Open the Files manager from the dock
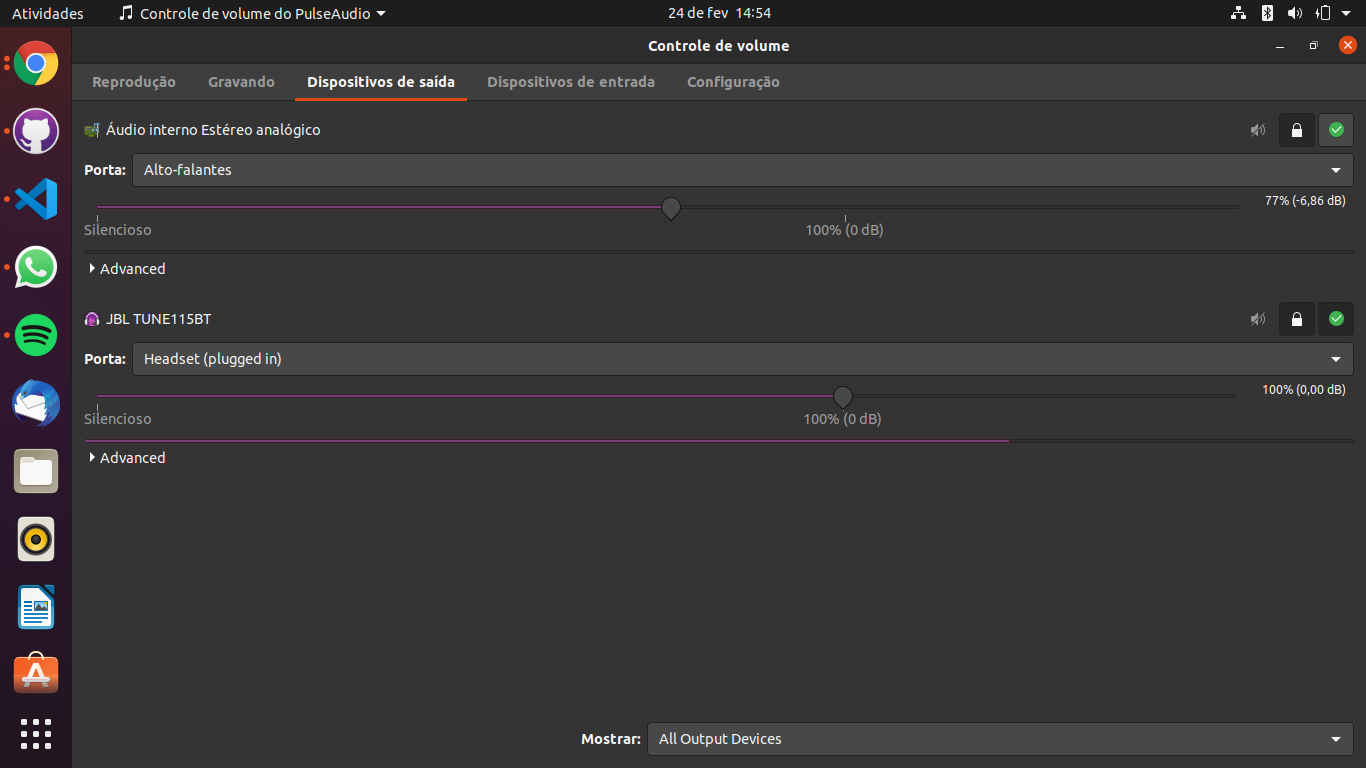1366x768 pixels. click(x=36, y=471)
